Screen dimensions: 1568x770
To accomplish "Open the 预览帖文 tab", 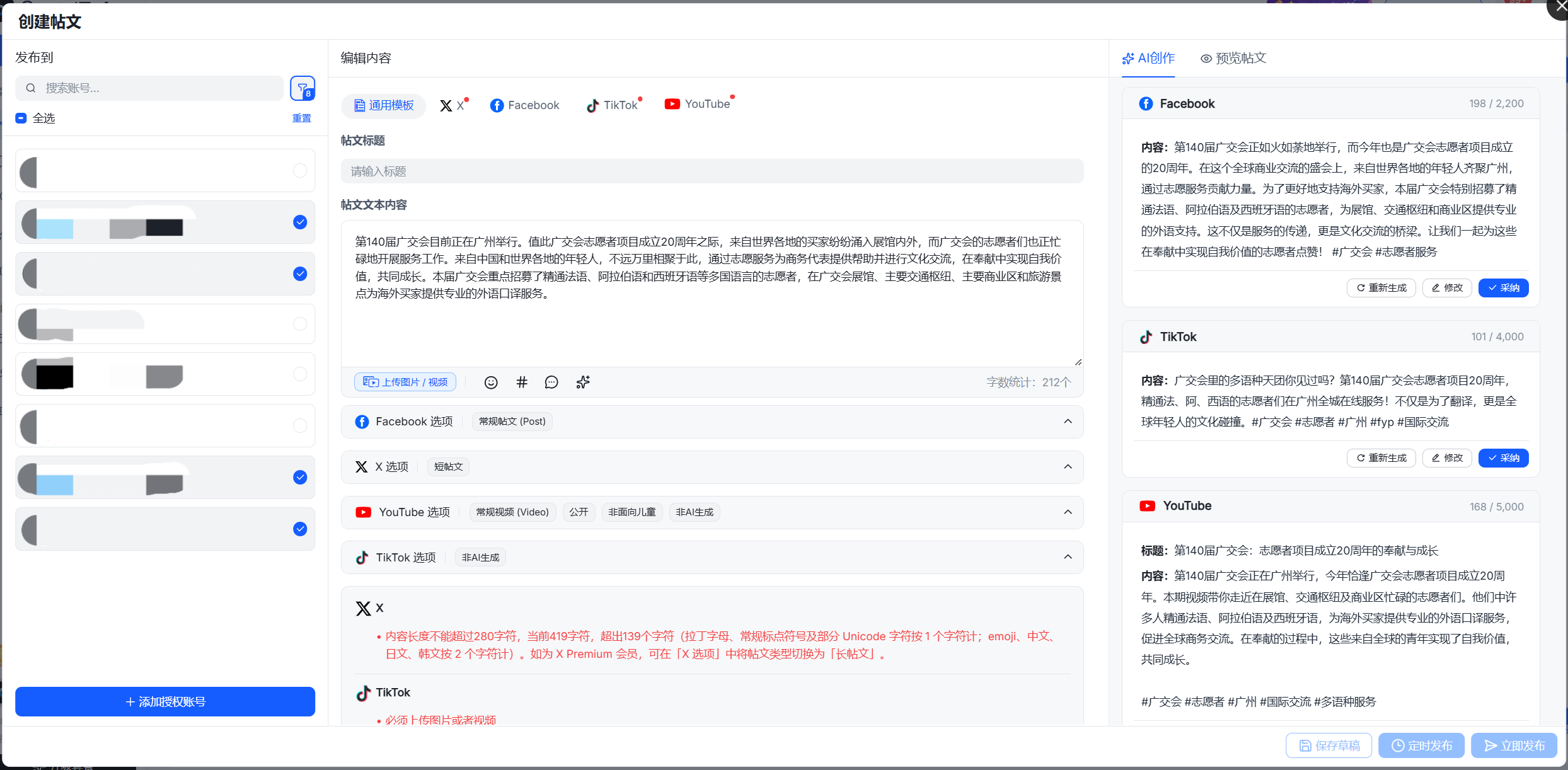I will click(1233, 58).
